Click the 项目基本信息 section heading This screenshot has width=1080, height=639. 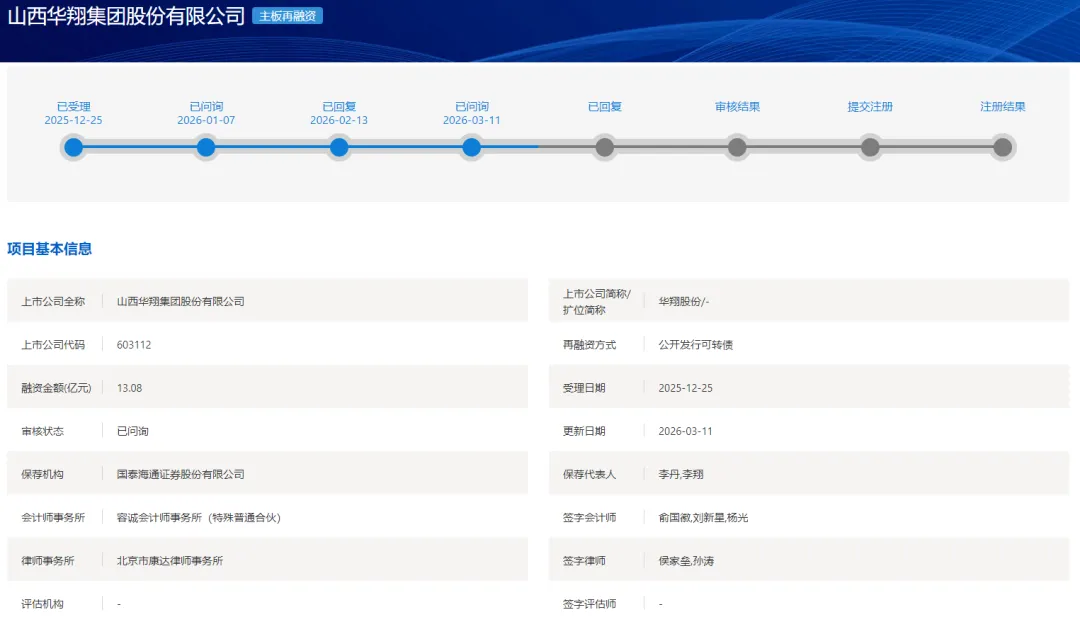click(x=50, y=249)
